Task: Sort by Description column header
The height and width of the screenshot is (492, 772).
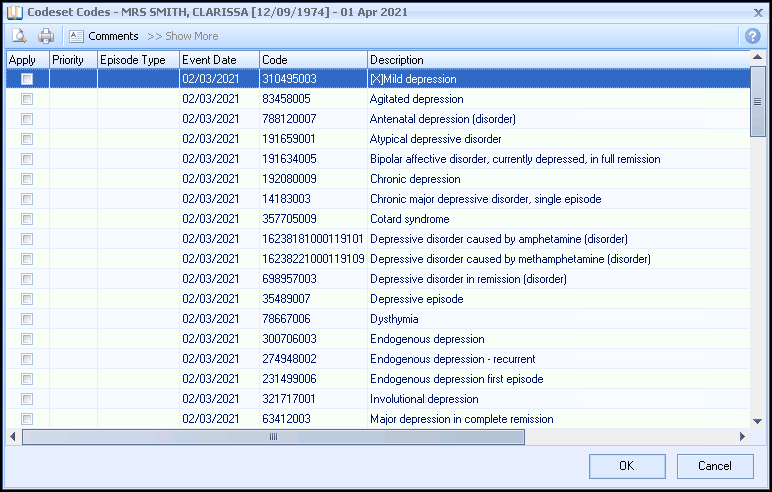Action: pyautogui.click(x=559, y=60)
